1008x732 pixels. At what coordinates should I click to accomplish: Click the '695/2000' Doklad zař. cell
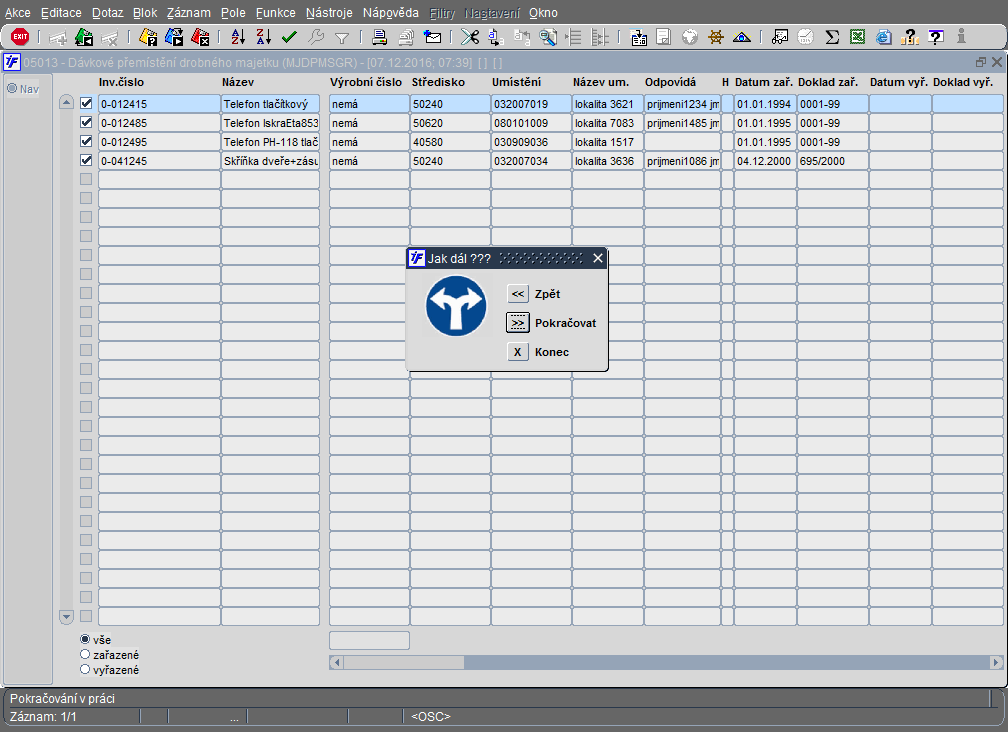832,161
